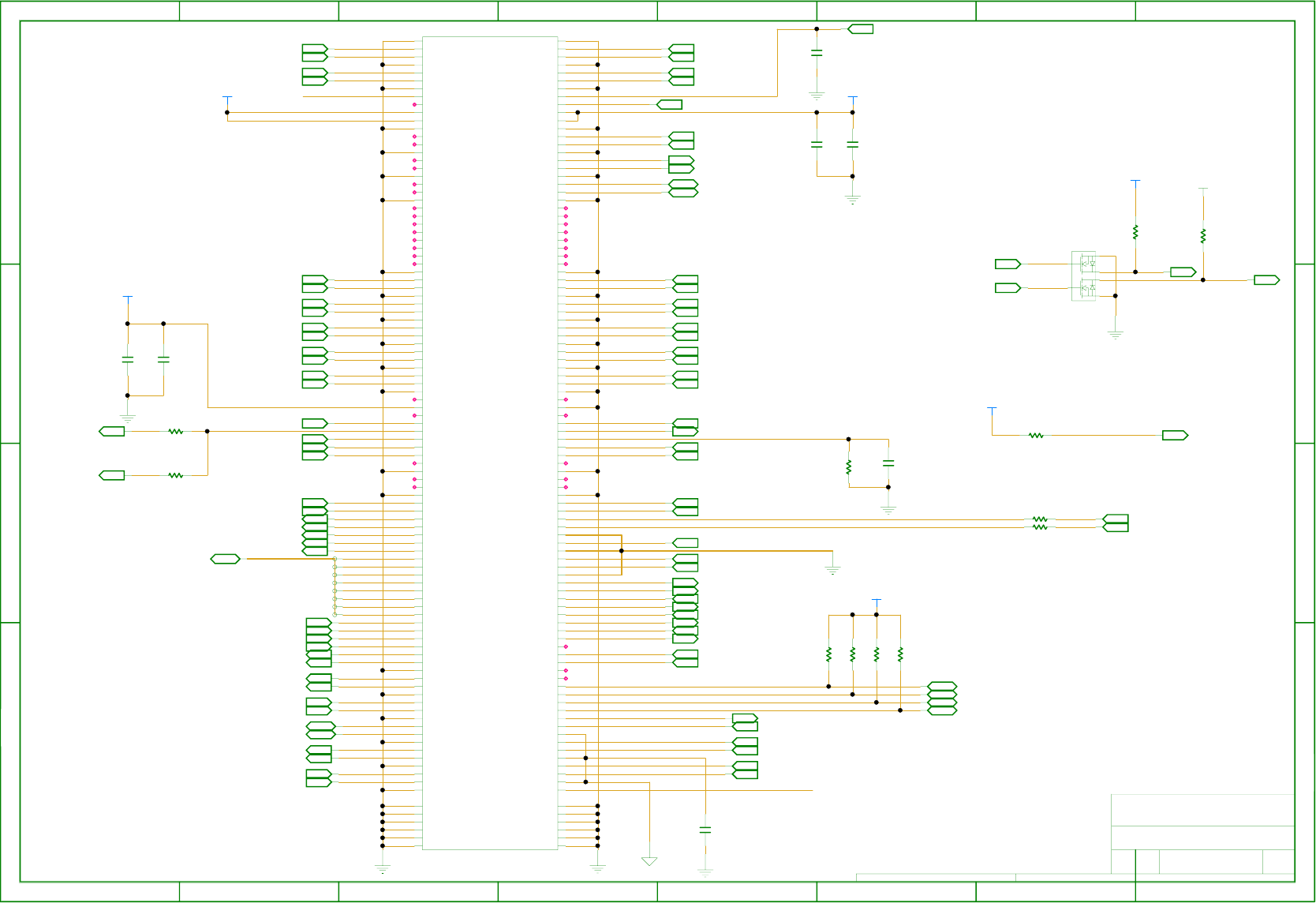Click the blue power symbol above the left-side capacitor pair
This screenshot has height=903, width=1316.
(128, 298)
